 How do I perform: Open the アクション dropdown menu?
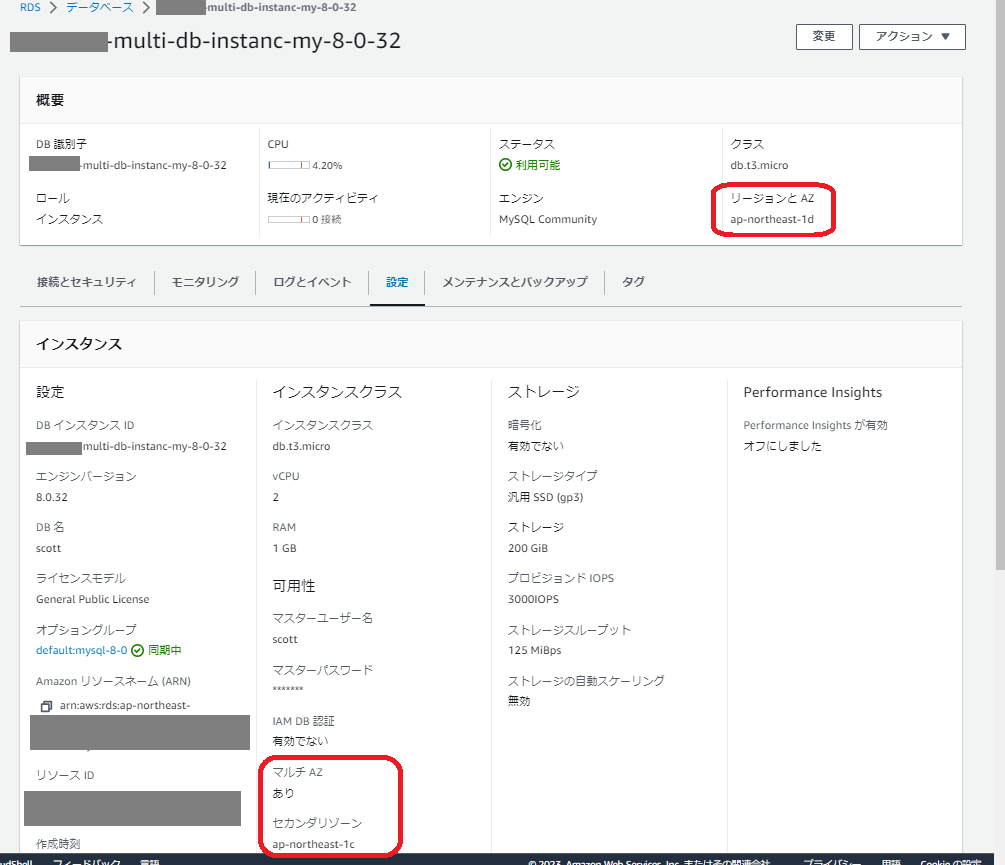coord(912,37)
